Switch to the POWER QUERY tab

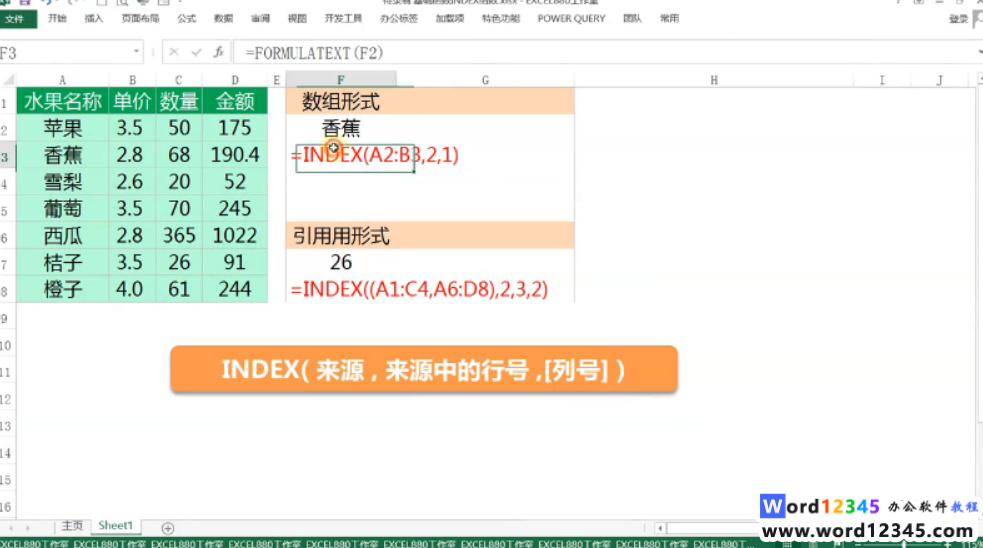571,18
